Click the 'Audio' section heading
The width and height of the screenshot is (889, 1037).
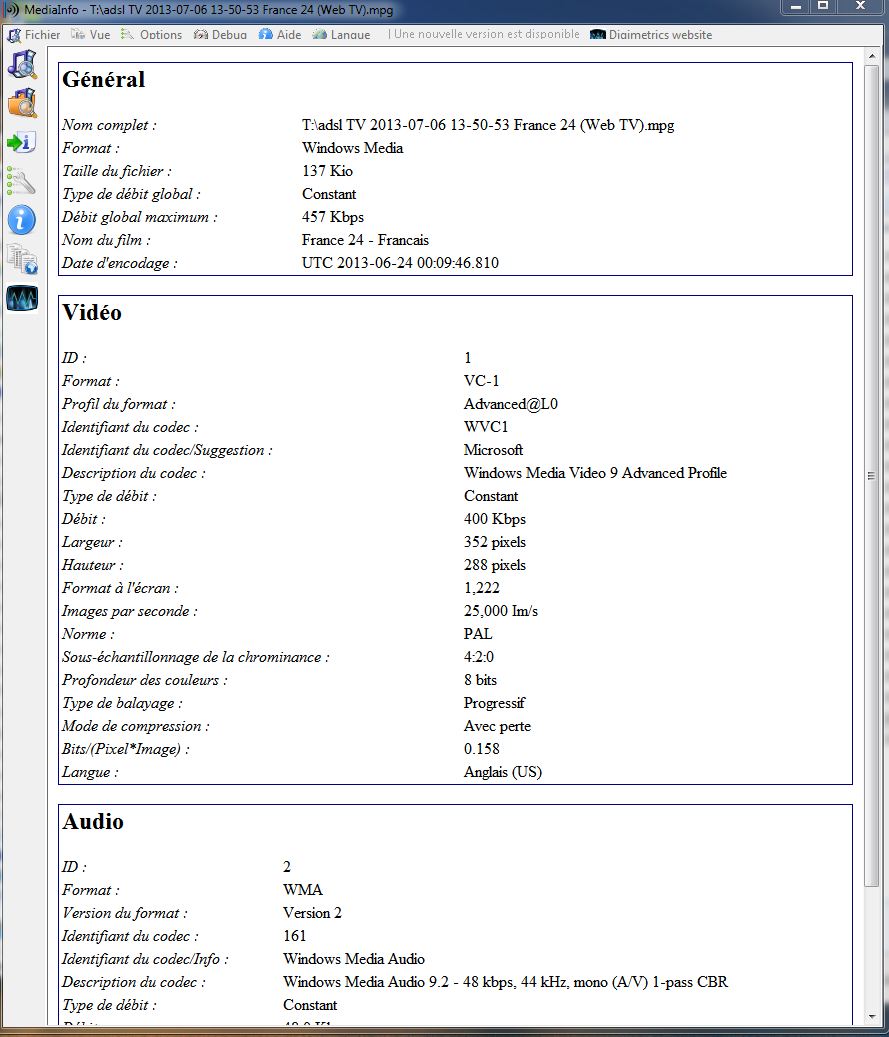pos(93,821)
